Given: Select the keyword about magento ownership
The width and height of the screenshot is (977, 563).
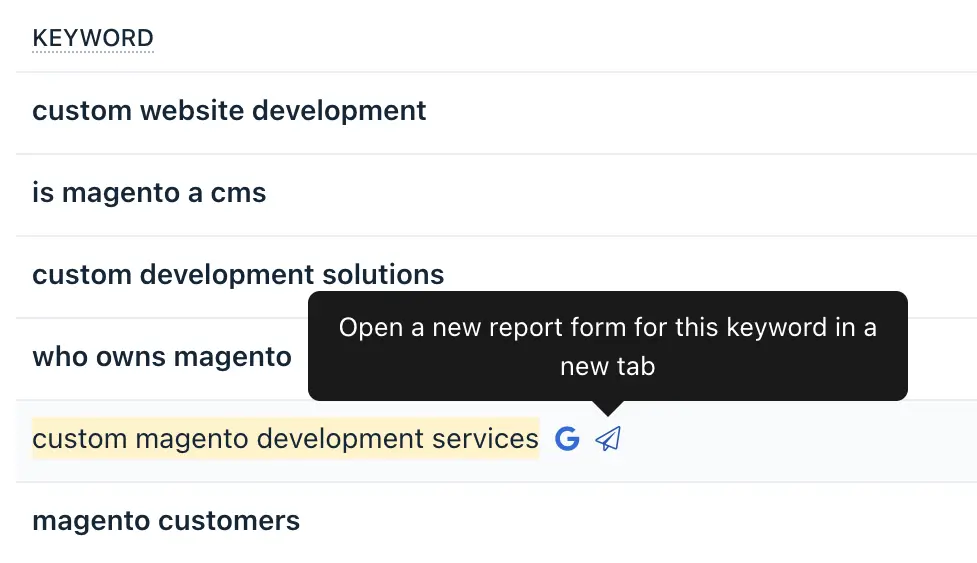Looking at the screenshot, I should [162, 357].
